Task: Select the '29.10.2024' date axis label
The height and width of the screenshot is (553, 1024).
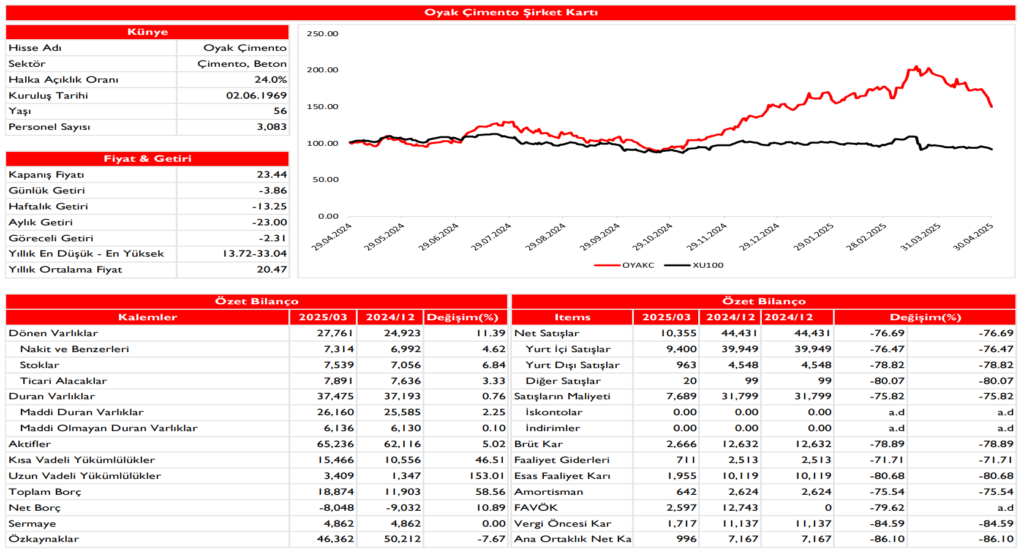Action: tap(653, 238)
